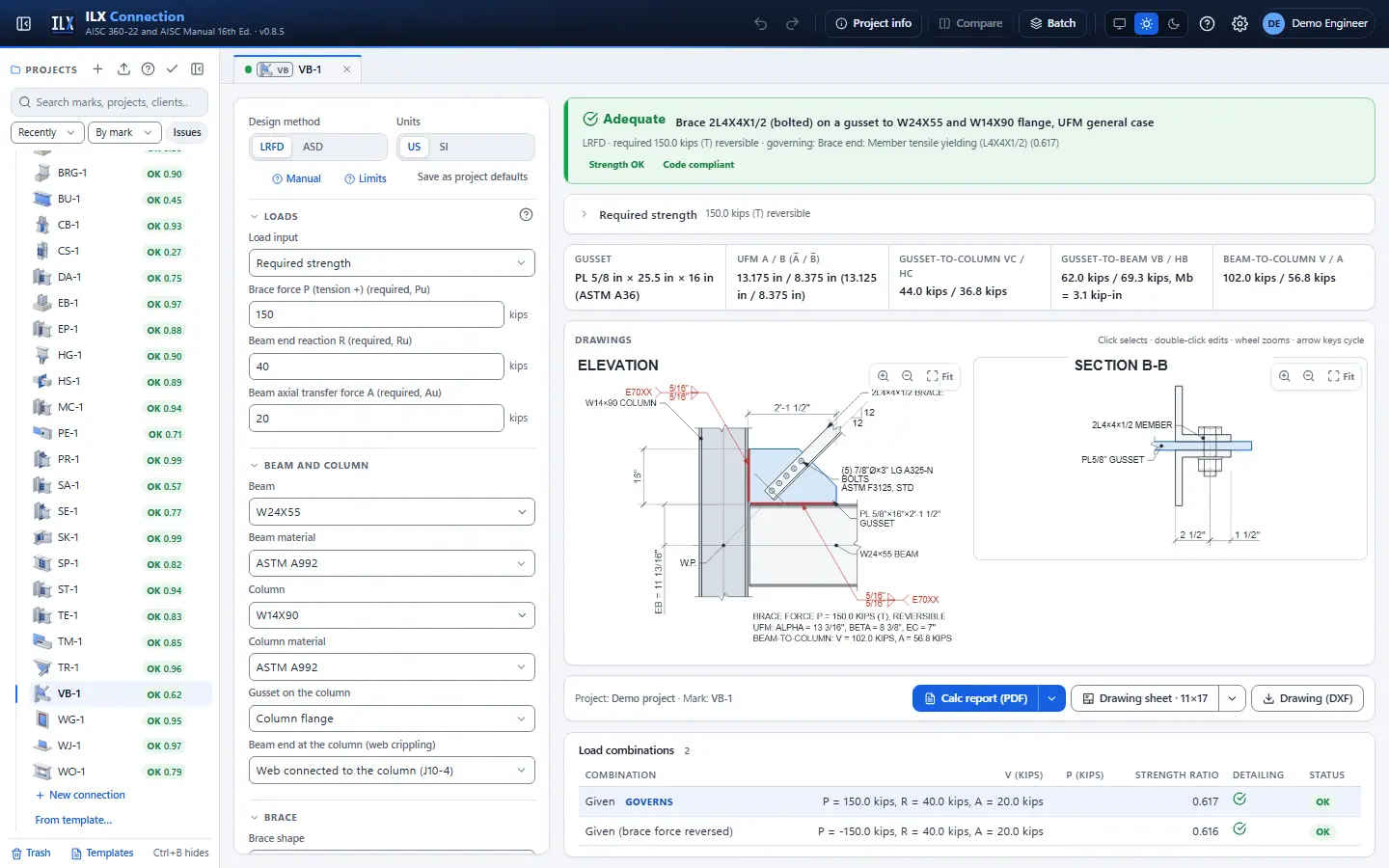Click the New connection link
This screenshot has width=1389, height=868.
point(80,795)
